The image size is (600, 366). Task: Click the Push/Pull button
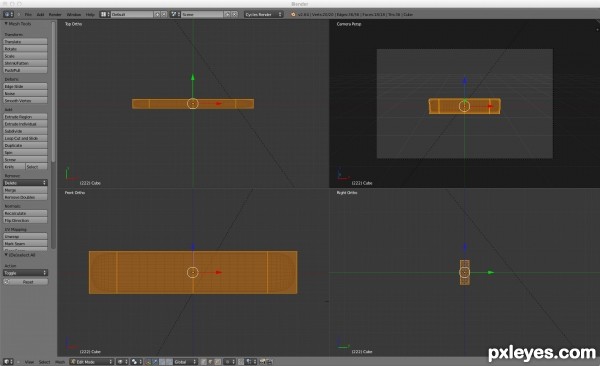[25, 70]
